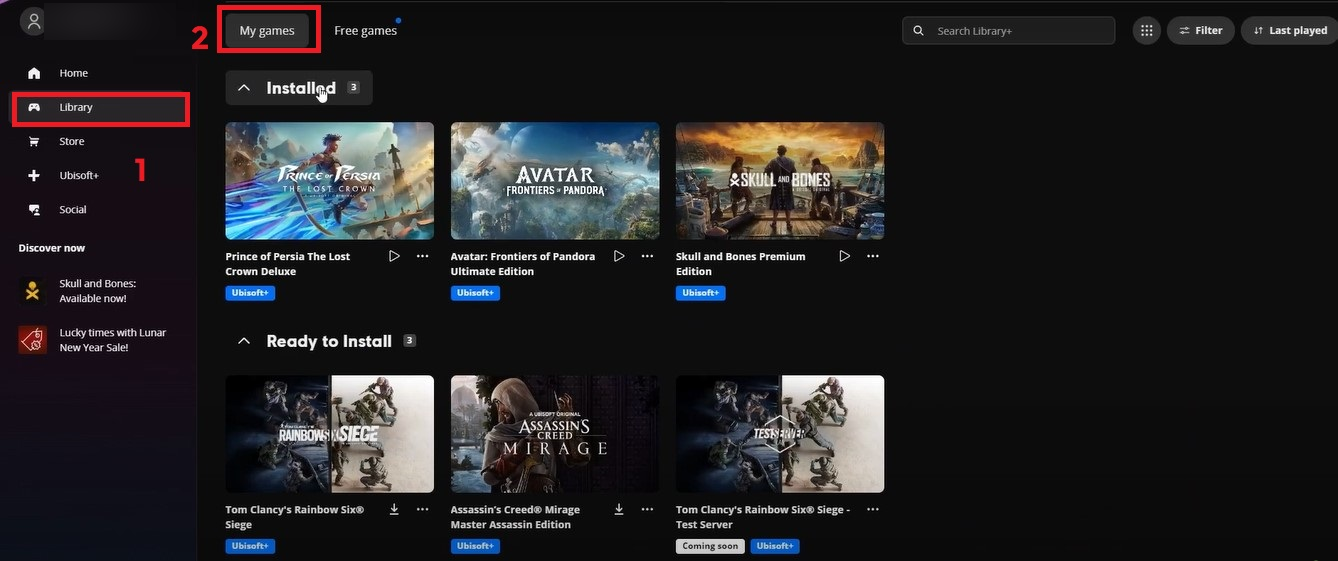Click the Skull and Bones promo icon
Viewport: 1338px width, 561px height.
(33, 291)
